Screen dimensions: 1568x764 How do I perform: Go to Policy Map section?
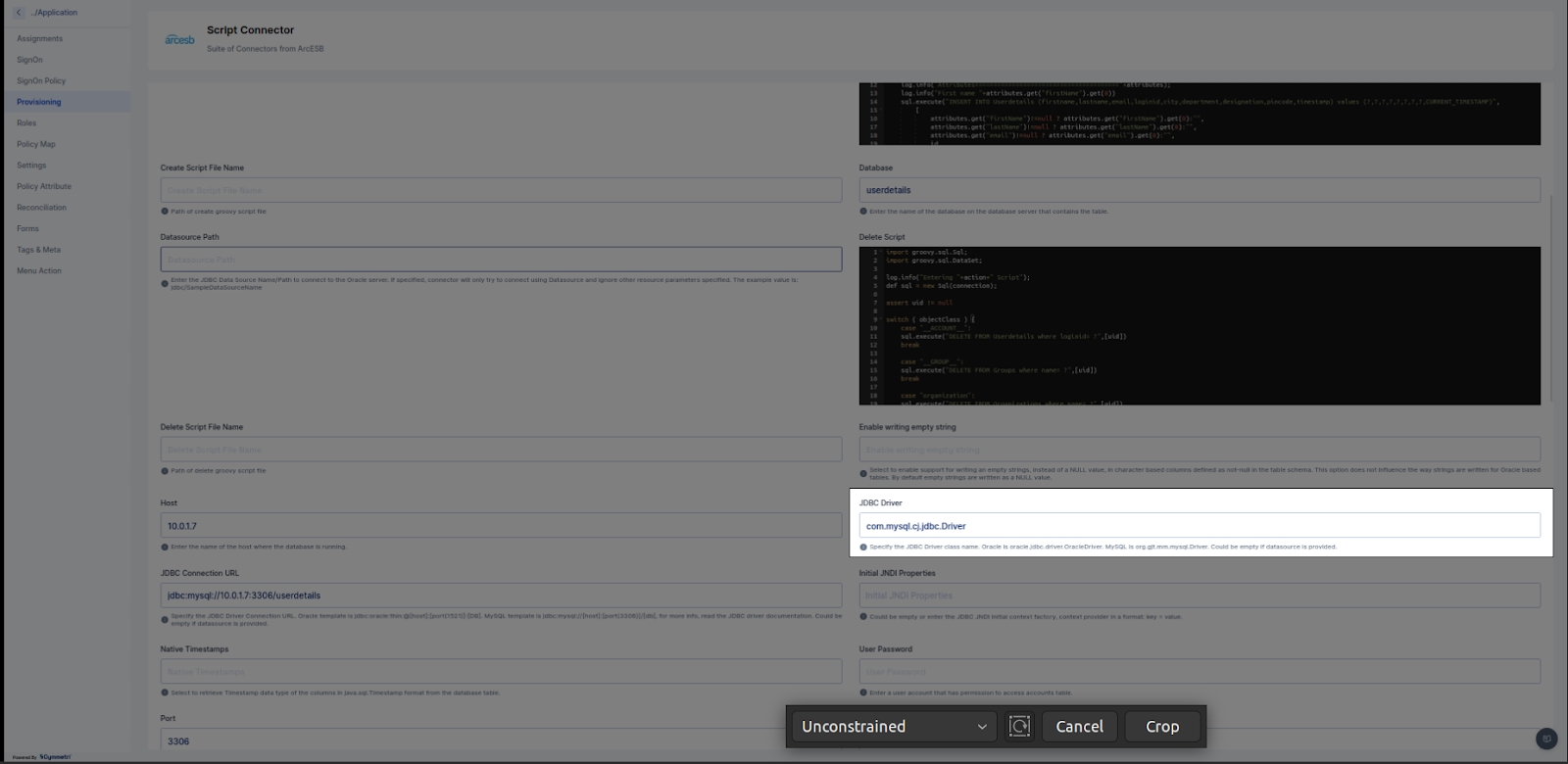pyautogui.click(x=35, y=144)
